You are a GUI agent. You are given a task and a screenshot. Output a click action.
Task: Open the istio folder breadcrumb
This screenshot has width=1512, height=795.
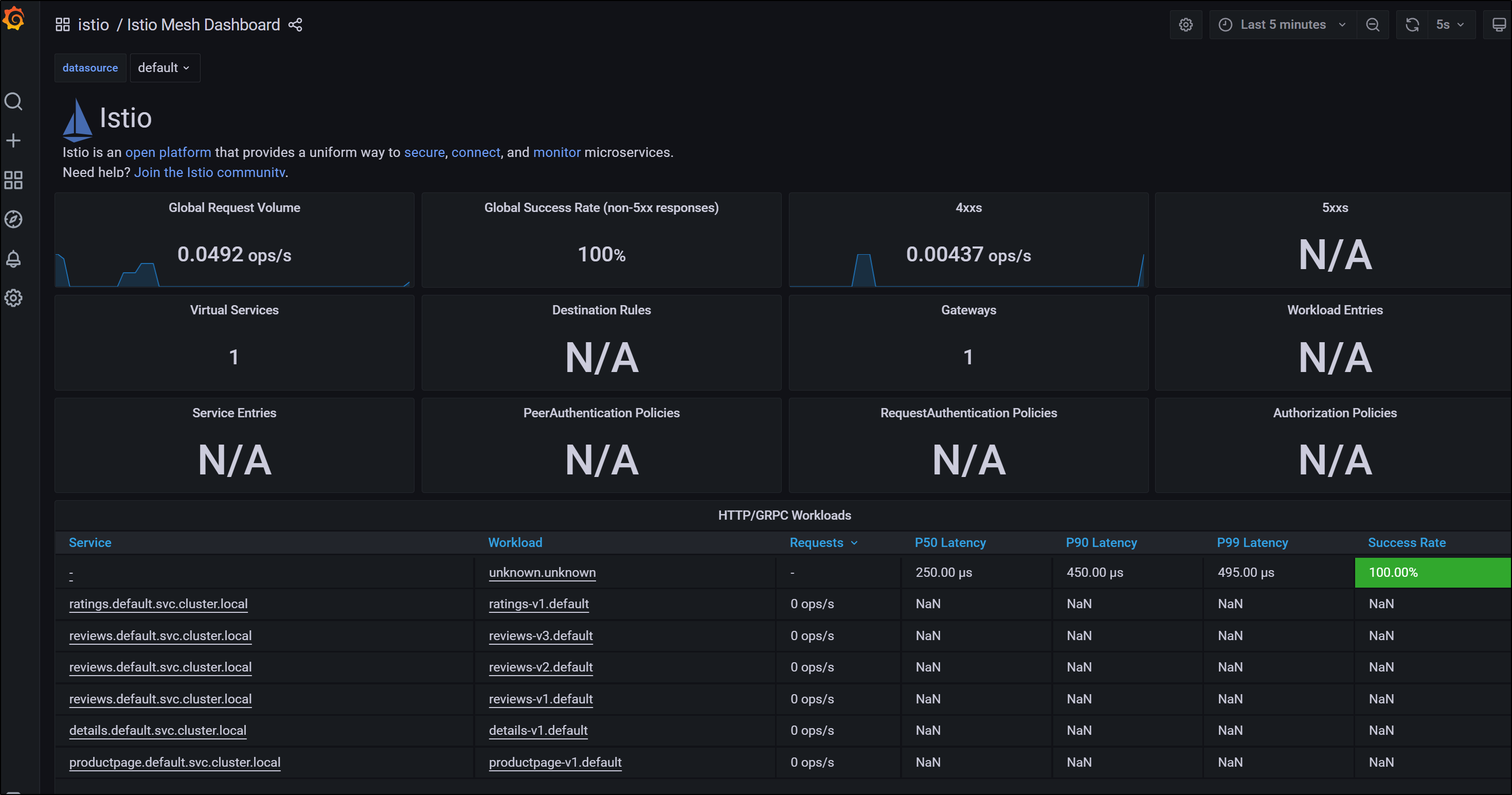pos(93,25)
